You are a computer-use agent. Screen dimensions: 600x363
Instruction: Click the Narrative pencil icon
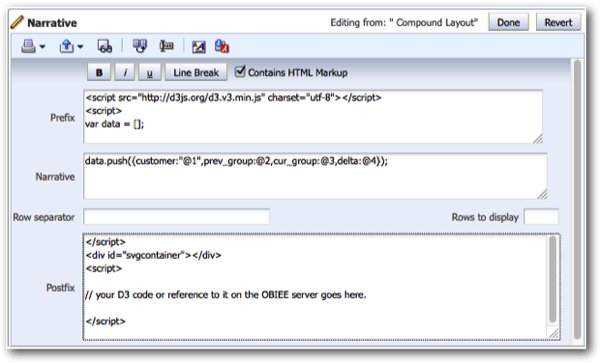pos(17,22)
